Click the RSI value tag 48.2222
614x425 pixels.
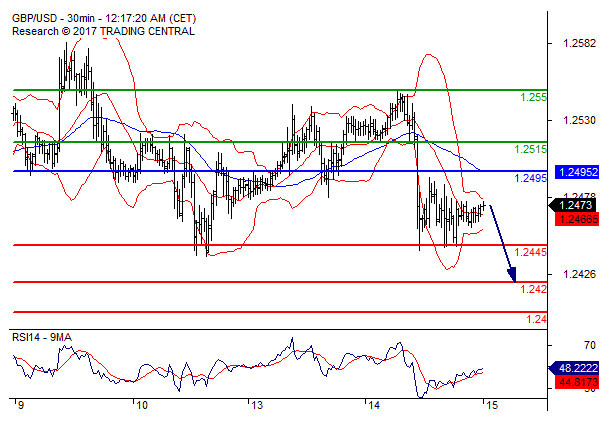(x=574, y=368)
